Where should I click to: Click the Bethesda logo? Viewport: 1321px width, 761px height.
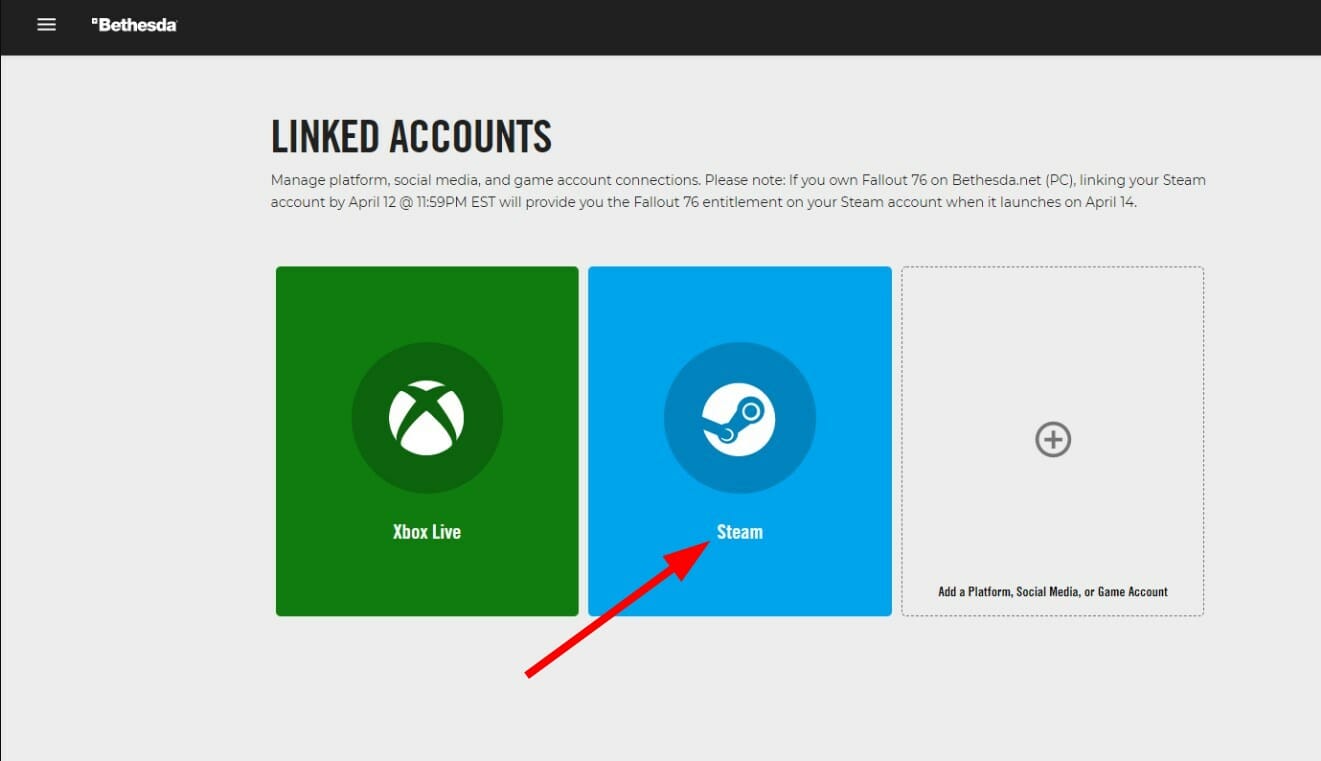point(134,25)
